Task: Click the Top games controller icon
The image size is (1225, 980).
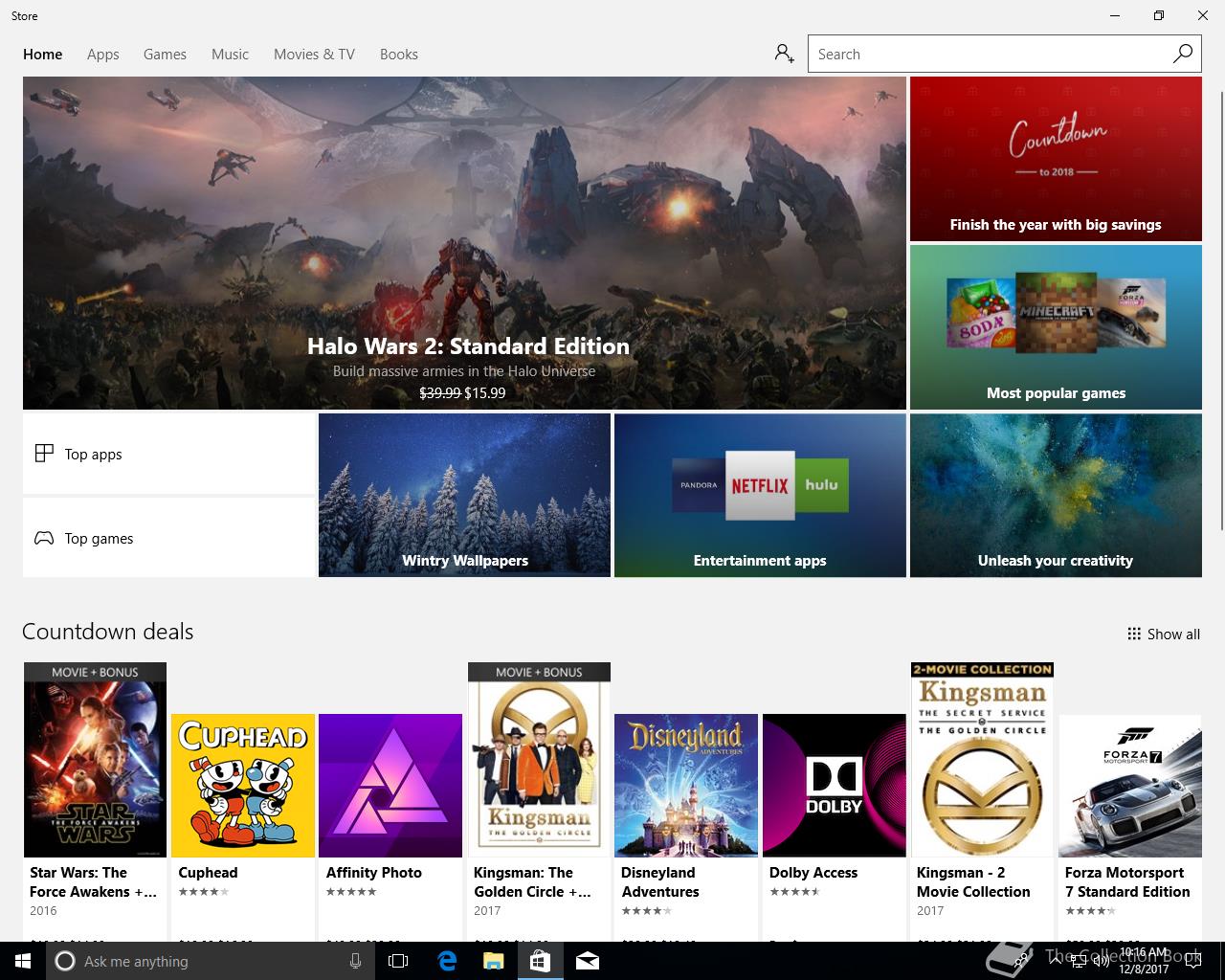Action: (x=44, y=538)
